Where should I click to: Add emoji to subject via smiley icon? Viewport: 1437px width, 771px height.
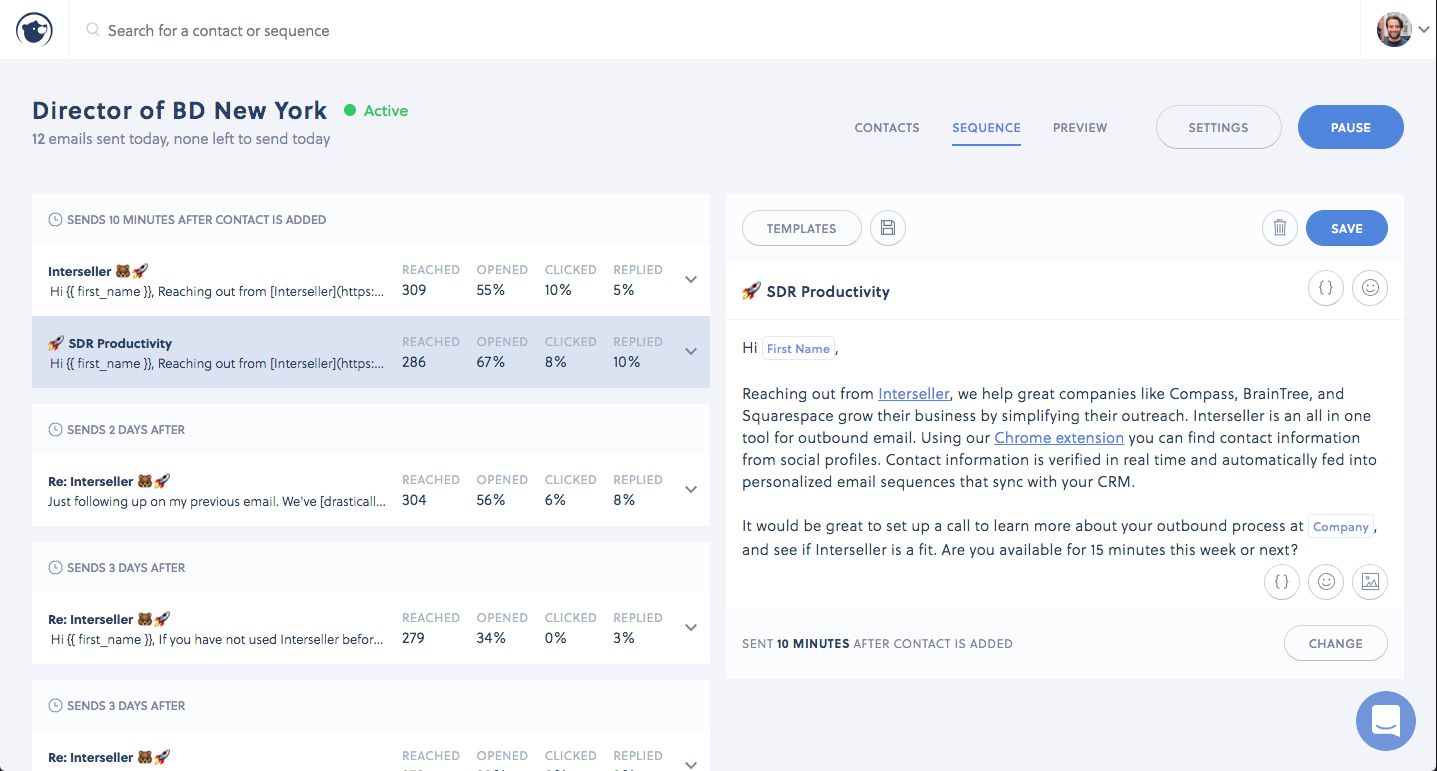(x=1370, y=288)
